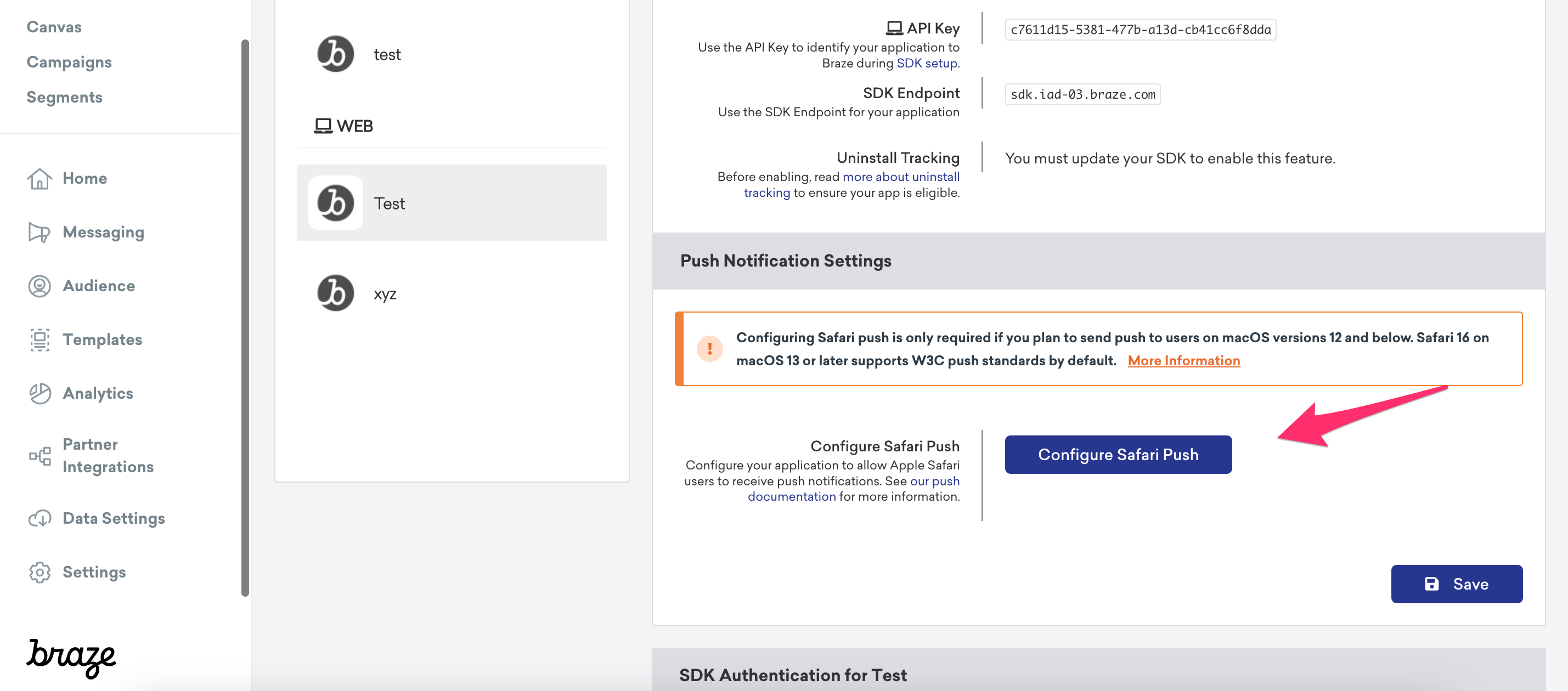Viewport: 1568px width, 691px height.
Task: Open Settings gear icon
Action: click(39, 573)
